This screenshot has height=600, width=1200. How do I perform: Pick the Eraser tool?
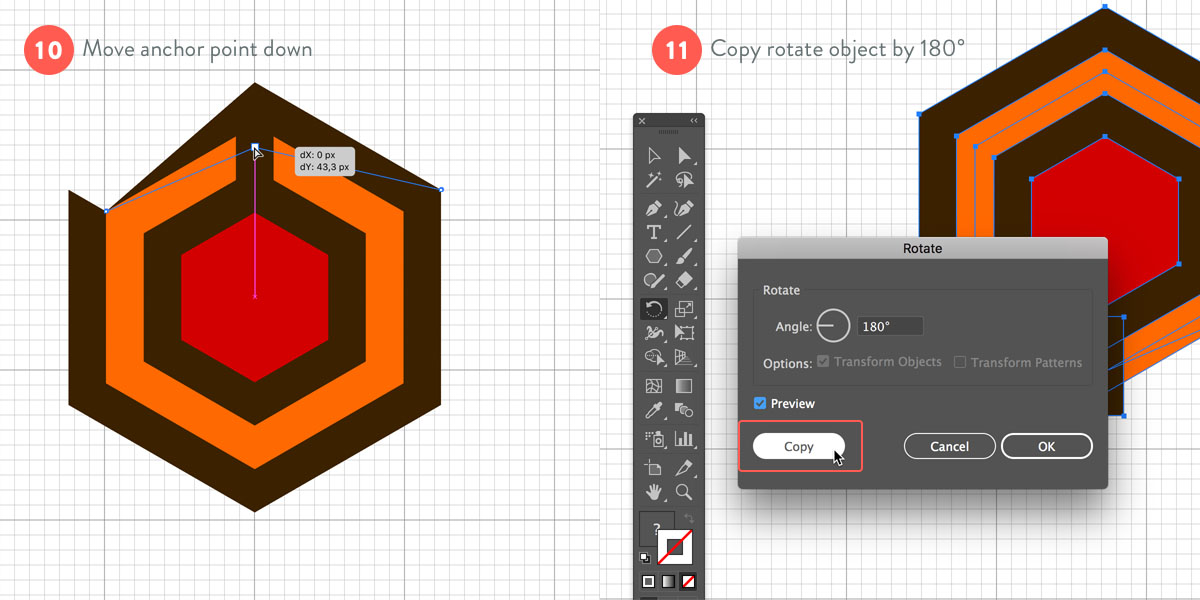(x=684, y=281)
